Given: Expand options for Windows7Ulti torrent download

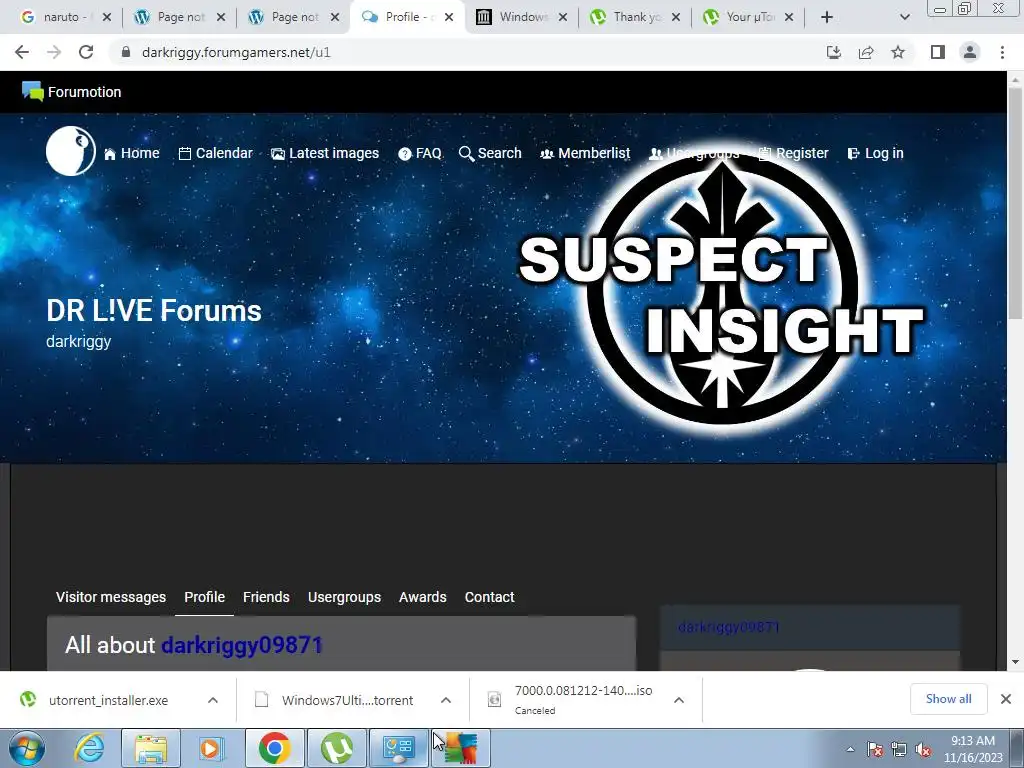Looking at the screenshot, I should click(x=446, y=700).
